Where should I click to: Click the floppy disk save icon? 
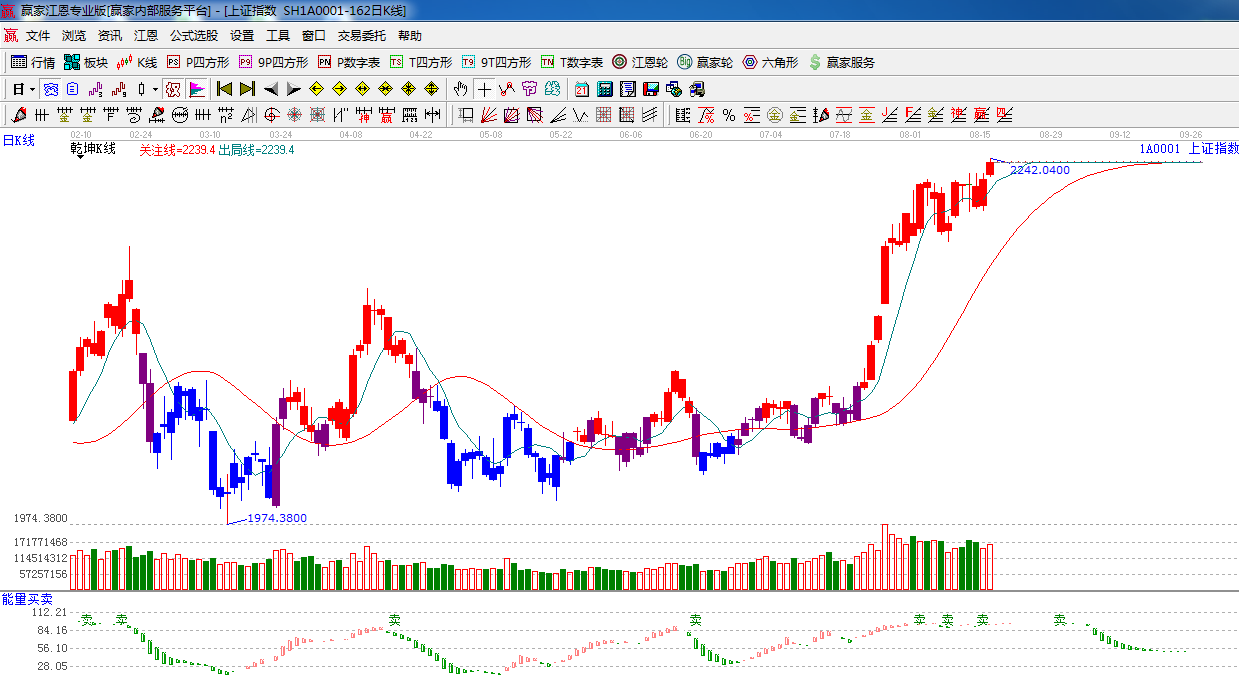[x=651, y=89]
